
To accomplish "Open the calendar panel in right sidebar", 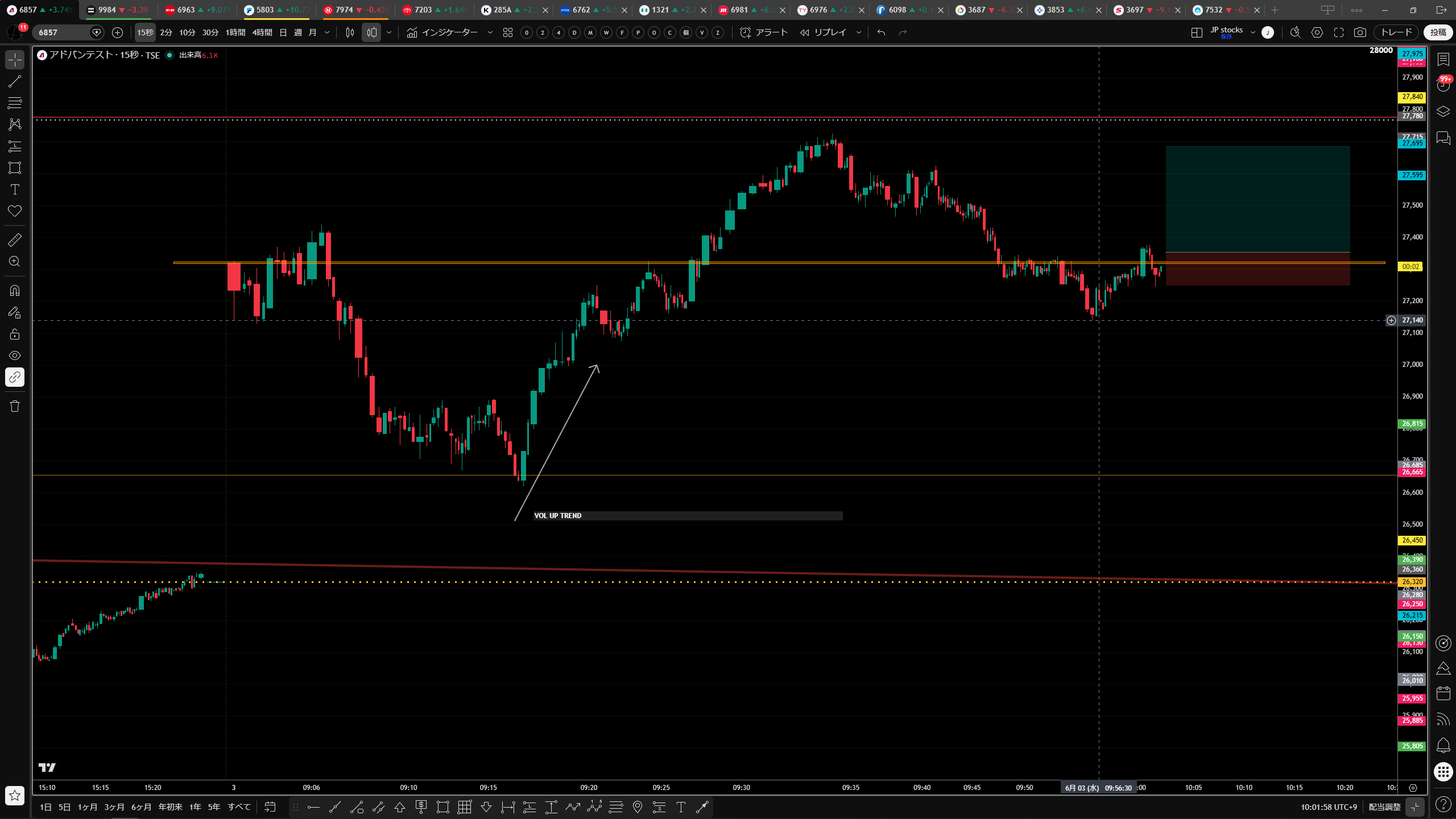I will pyautogui.click(x=1443, y=693).
